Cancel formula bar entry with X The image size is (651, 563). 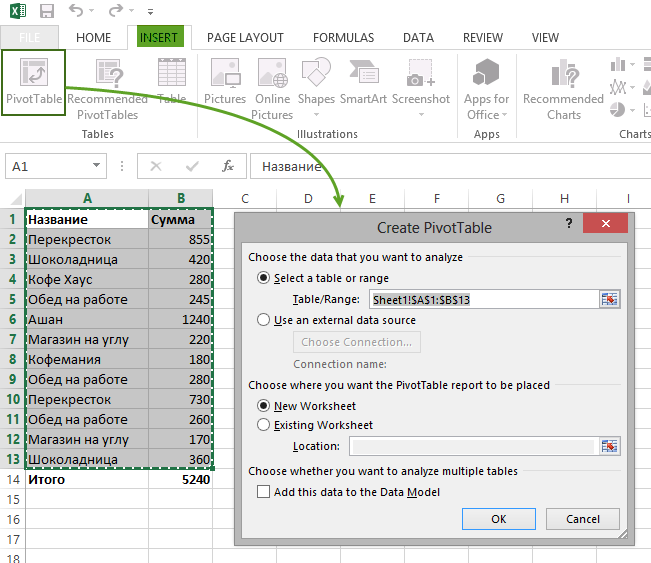click(156, 166)
